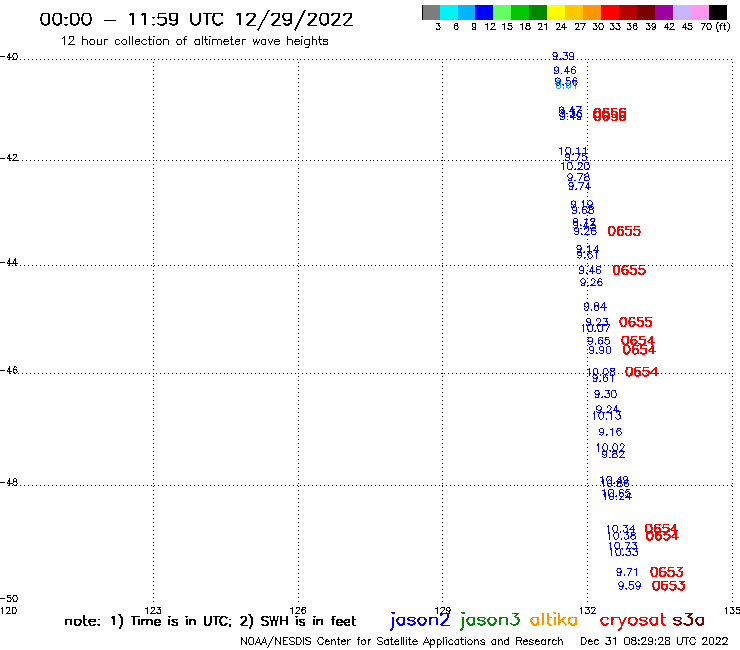Image resolution: width=740 pixels, height=650 pixels.
Task: Click the wave height value 9.71
Action: point(627,572)
